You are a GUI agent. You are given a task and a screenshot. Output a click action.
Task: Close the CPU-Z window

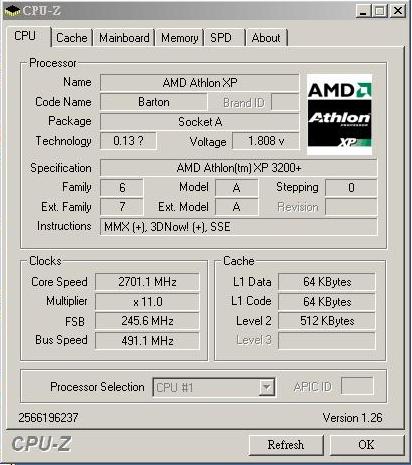(397, 11)
